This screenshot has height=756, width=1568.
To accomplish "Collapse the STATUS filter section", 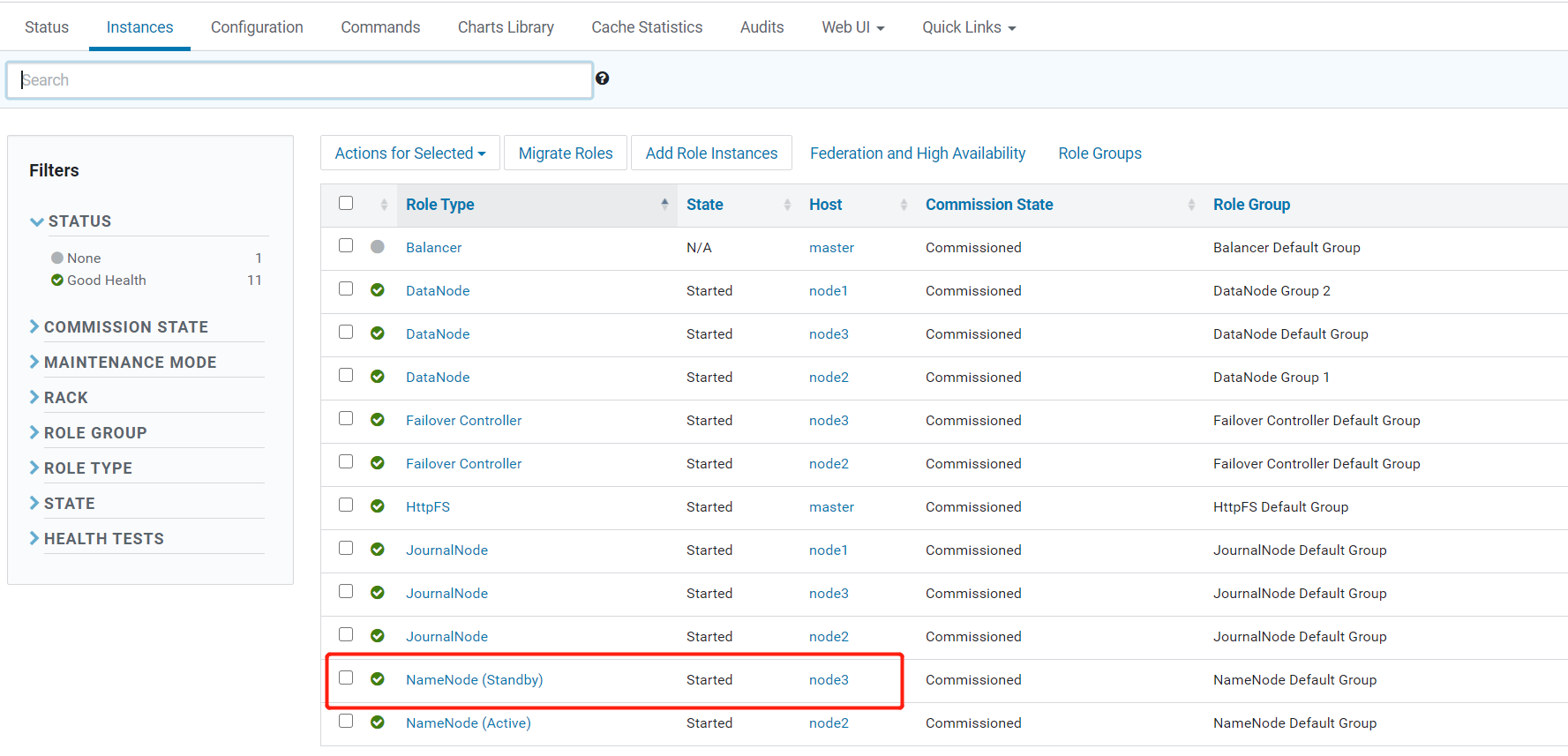I will pos(71,221).
